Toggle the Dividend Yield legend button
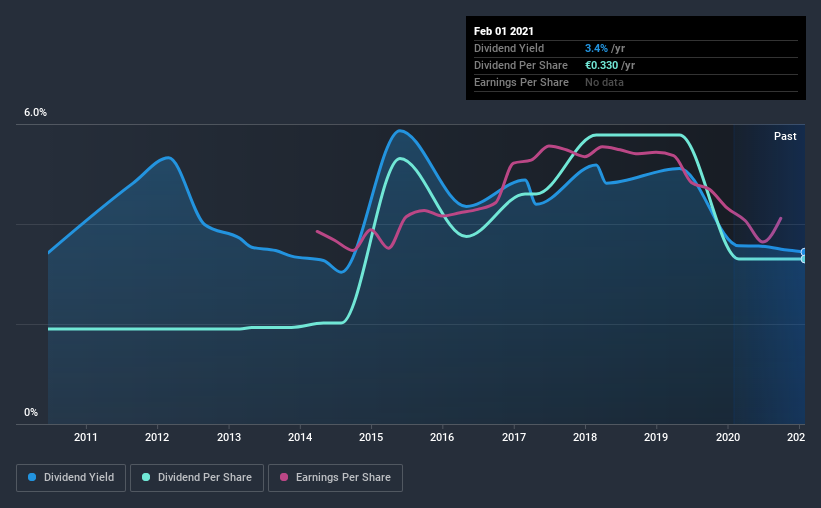The height and width of the screenshot is (508, 821). tap(71, 478)
